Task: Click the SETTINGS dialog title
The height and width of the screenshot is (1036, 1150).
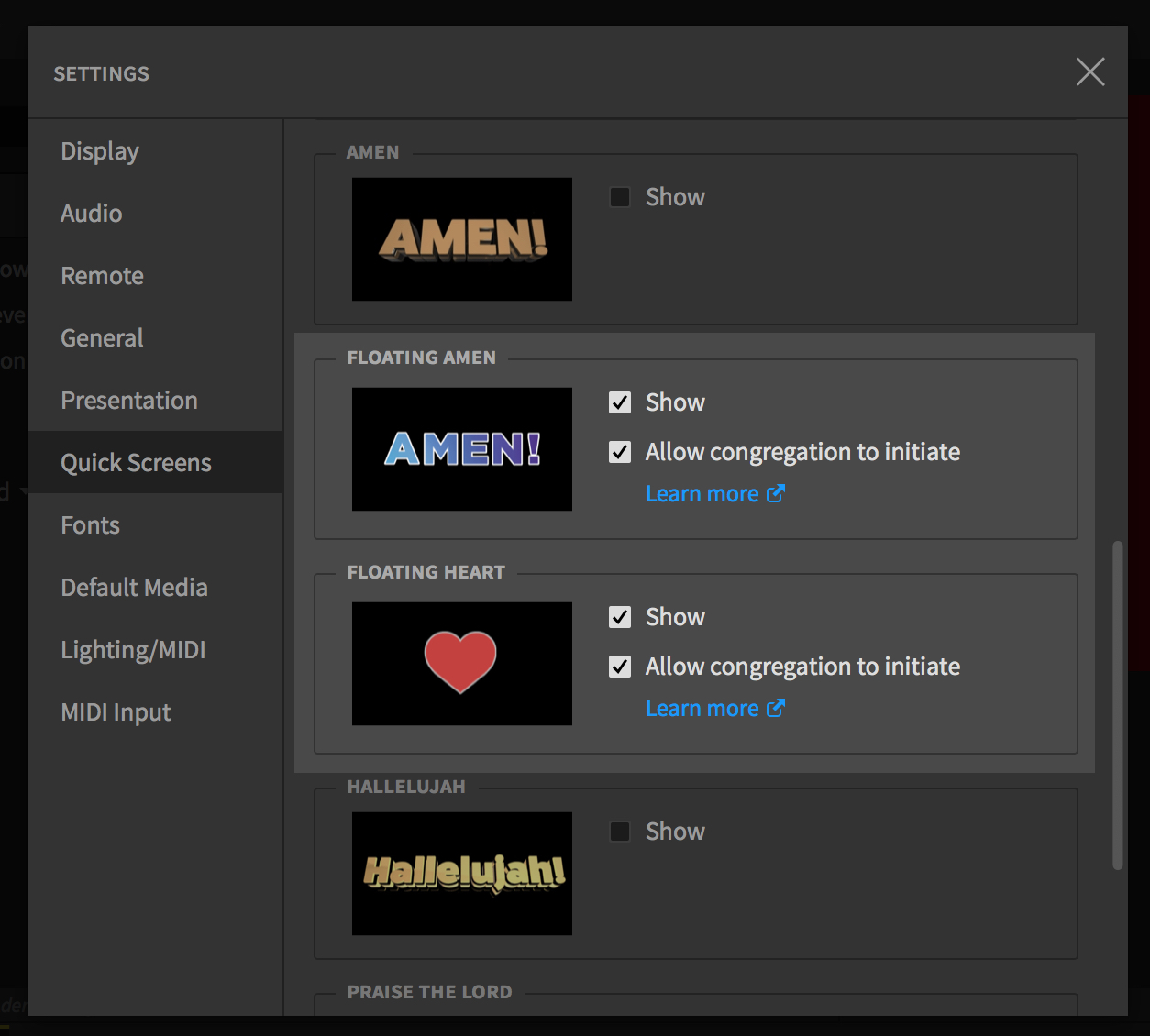Action: pyautogui.click(x=102, y=73)
